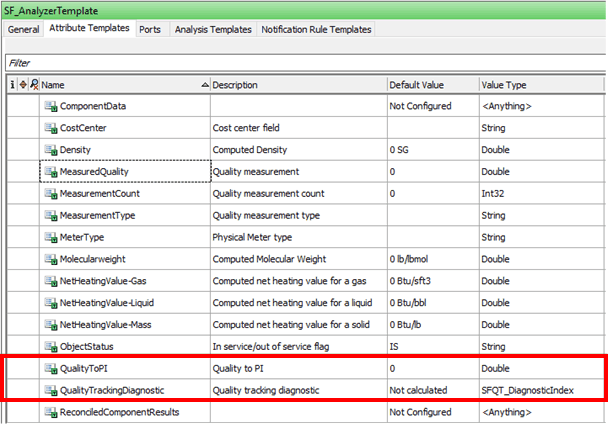The height and width of the screenshot is (424, 608).
Task: Click the 'Not calculated' default value
Action: point(418,390)
